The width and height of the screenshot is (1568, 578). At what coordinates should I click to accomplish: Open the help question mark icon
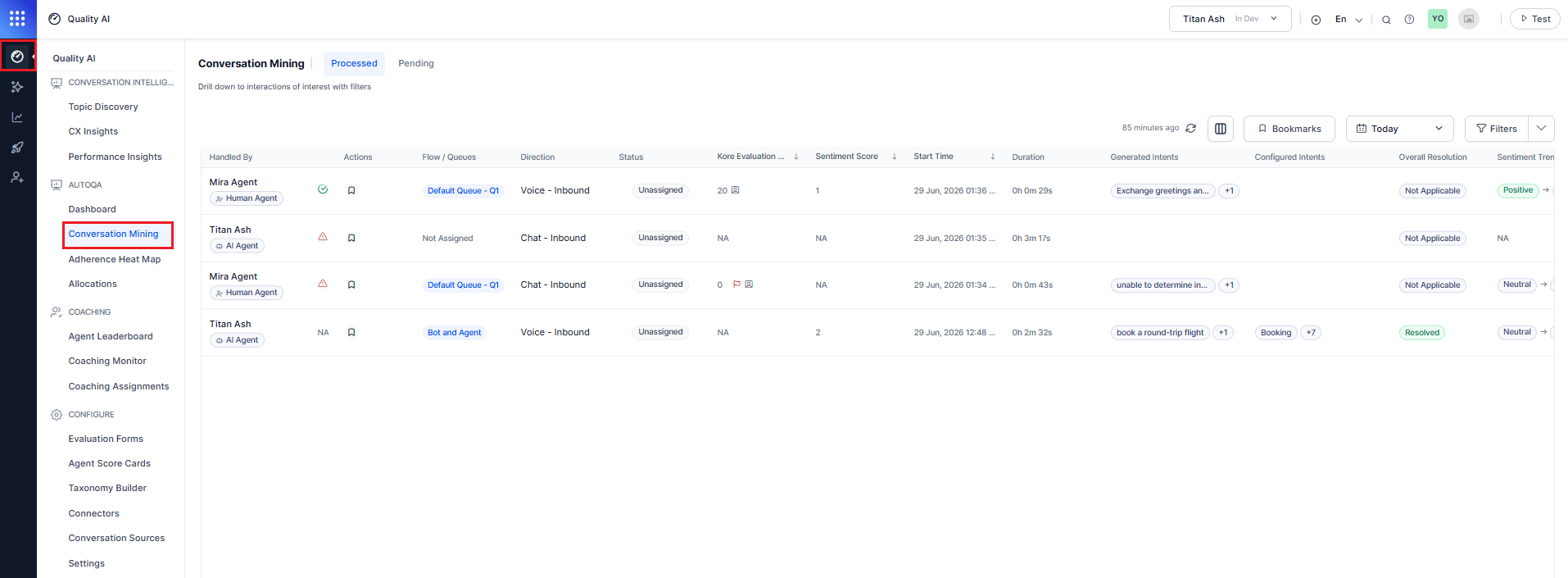tap(1409, 20)
